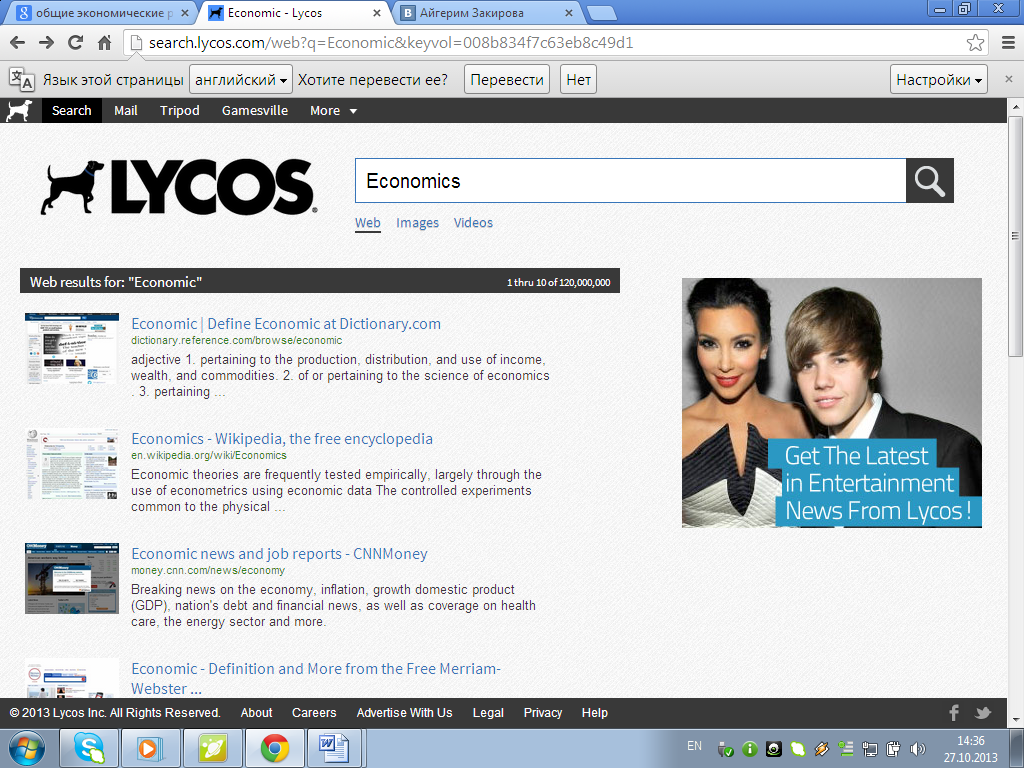Viewport: 1024px width, 768px height.
Task: Click the magnifier search button
Action: [x=929, y=181]
